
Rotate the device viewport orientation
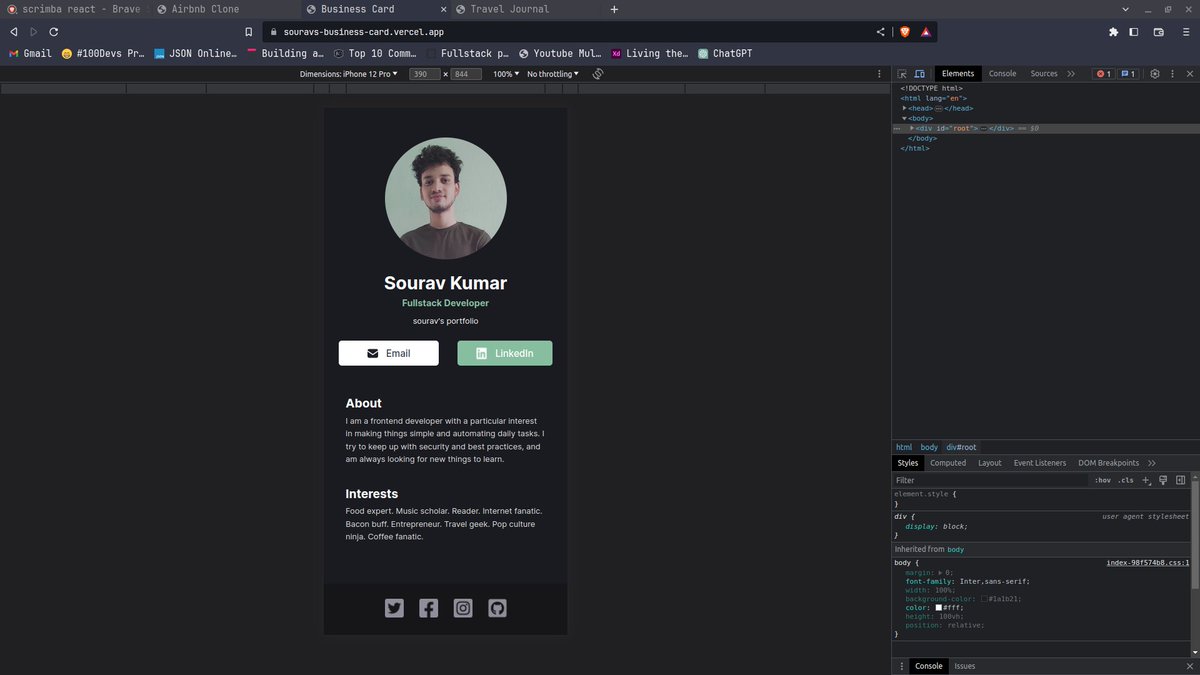pyautogui.click(x=597, y=74)
